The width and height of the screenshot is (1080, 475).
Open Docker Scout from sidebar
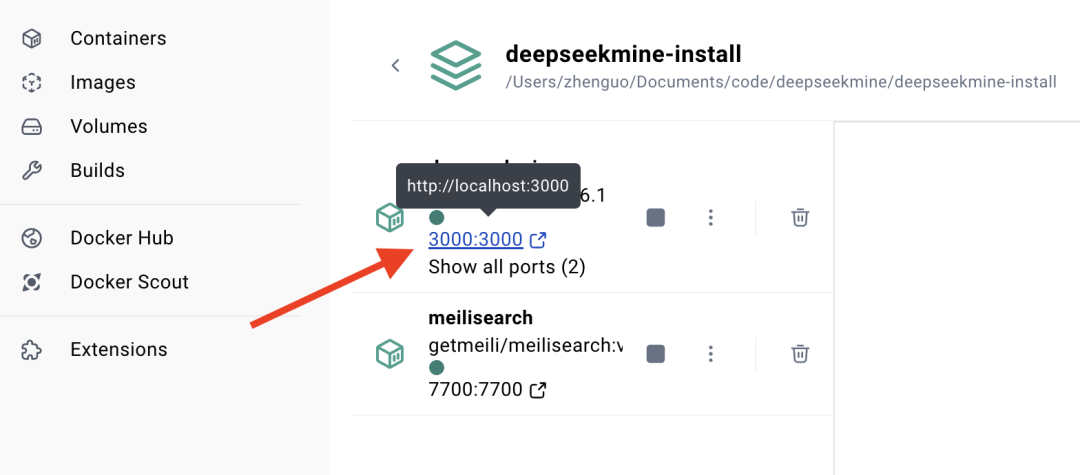(x=129, y=282)
